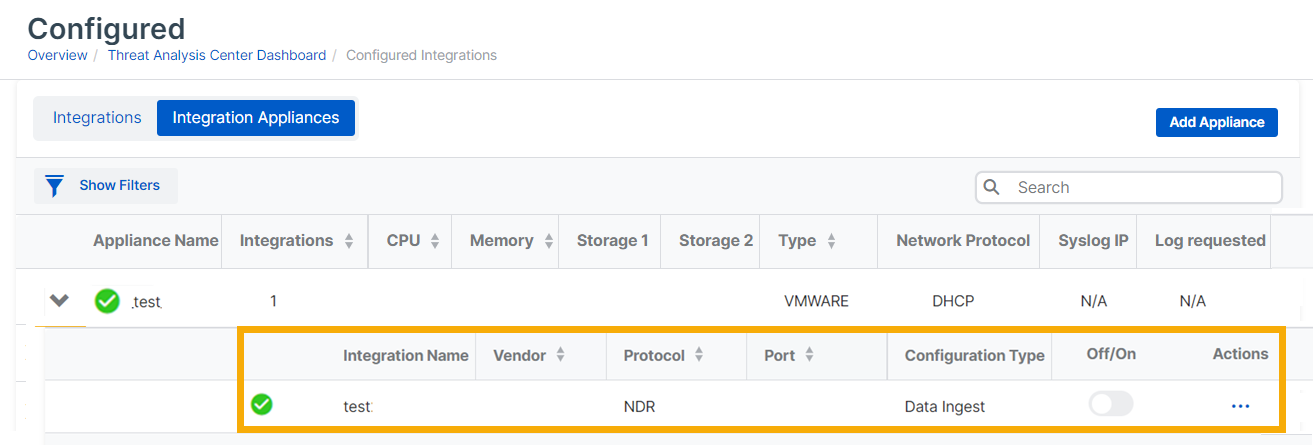Go to Threat Analysis Center Dashboard link
Screen dimensions: 1313x445
click(217, 55)
